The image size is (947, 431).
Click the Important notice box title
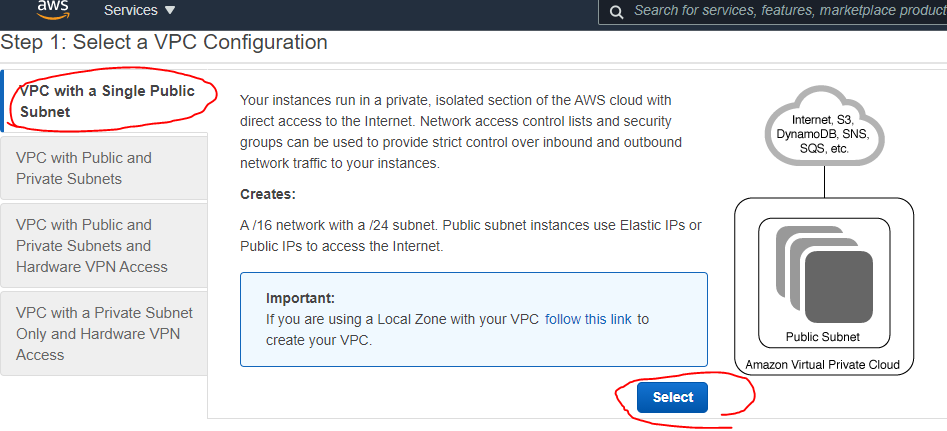click(300, 298)
